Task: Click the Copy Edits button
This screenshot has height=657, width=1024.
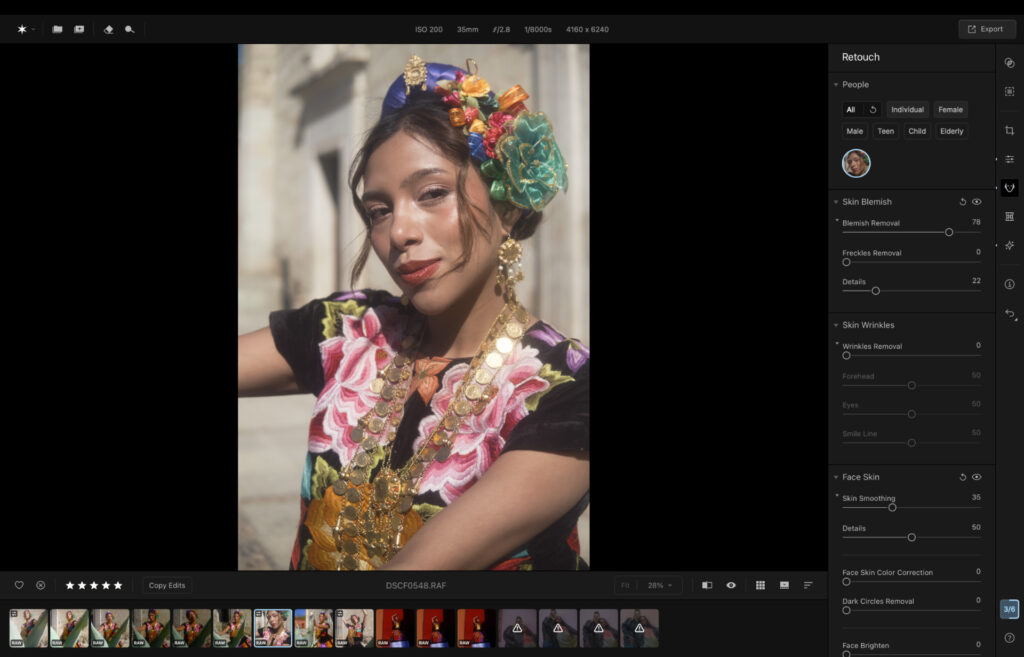Action: pyautogui.click(x=166, y=585)
